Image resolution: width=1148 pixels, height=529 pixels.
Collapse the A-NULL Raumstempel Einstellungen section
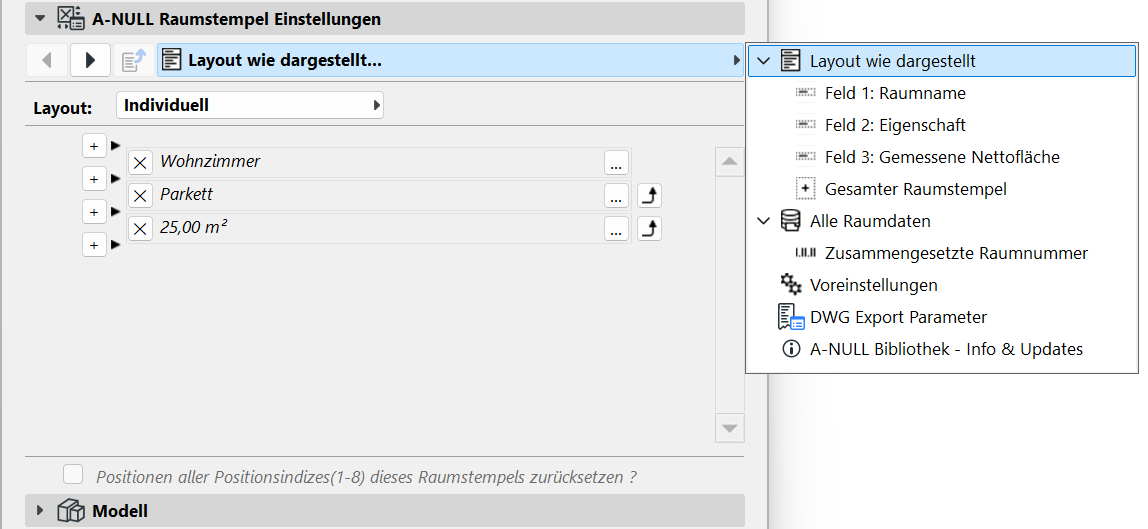click(40, 18)
